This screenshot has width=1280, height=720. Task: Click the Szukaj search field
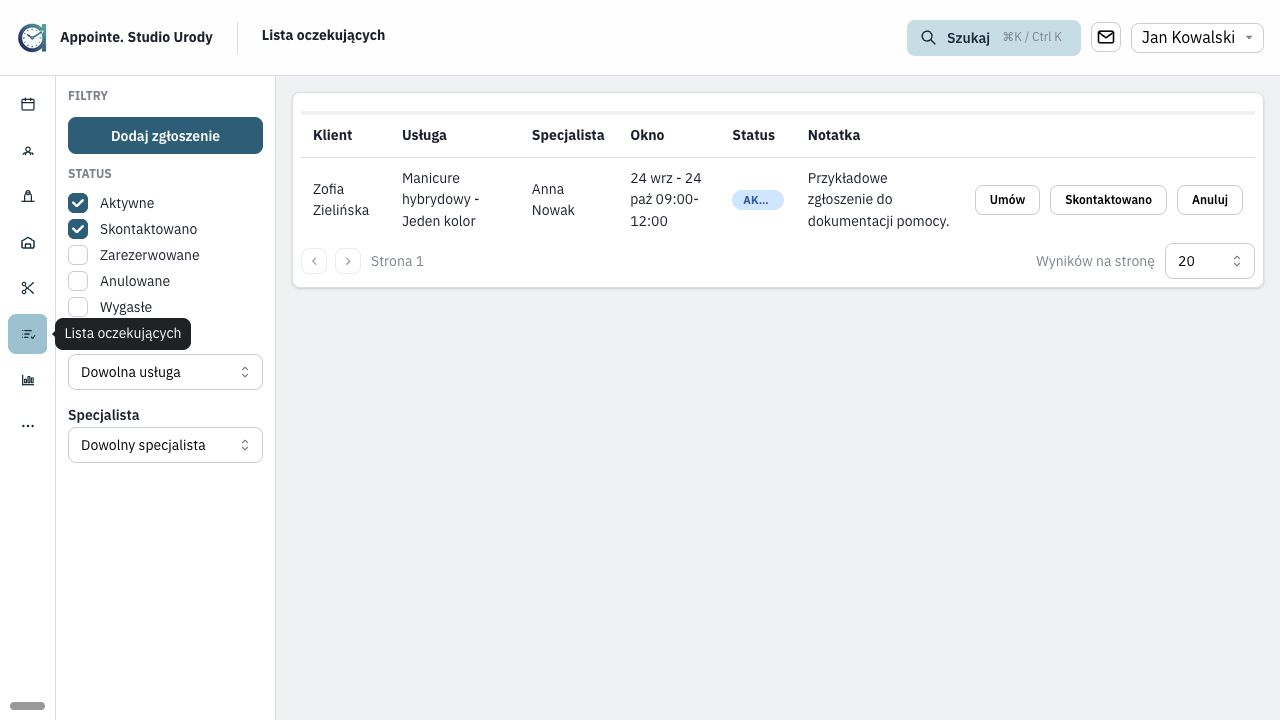coord(994,38)
